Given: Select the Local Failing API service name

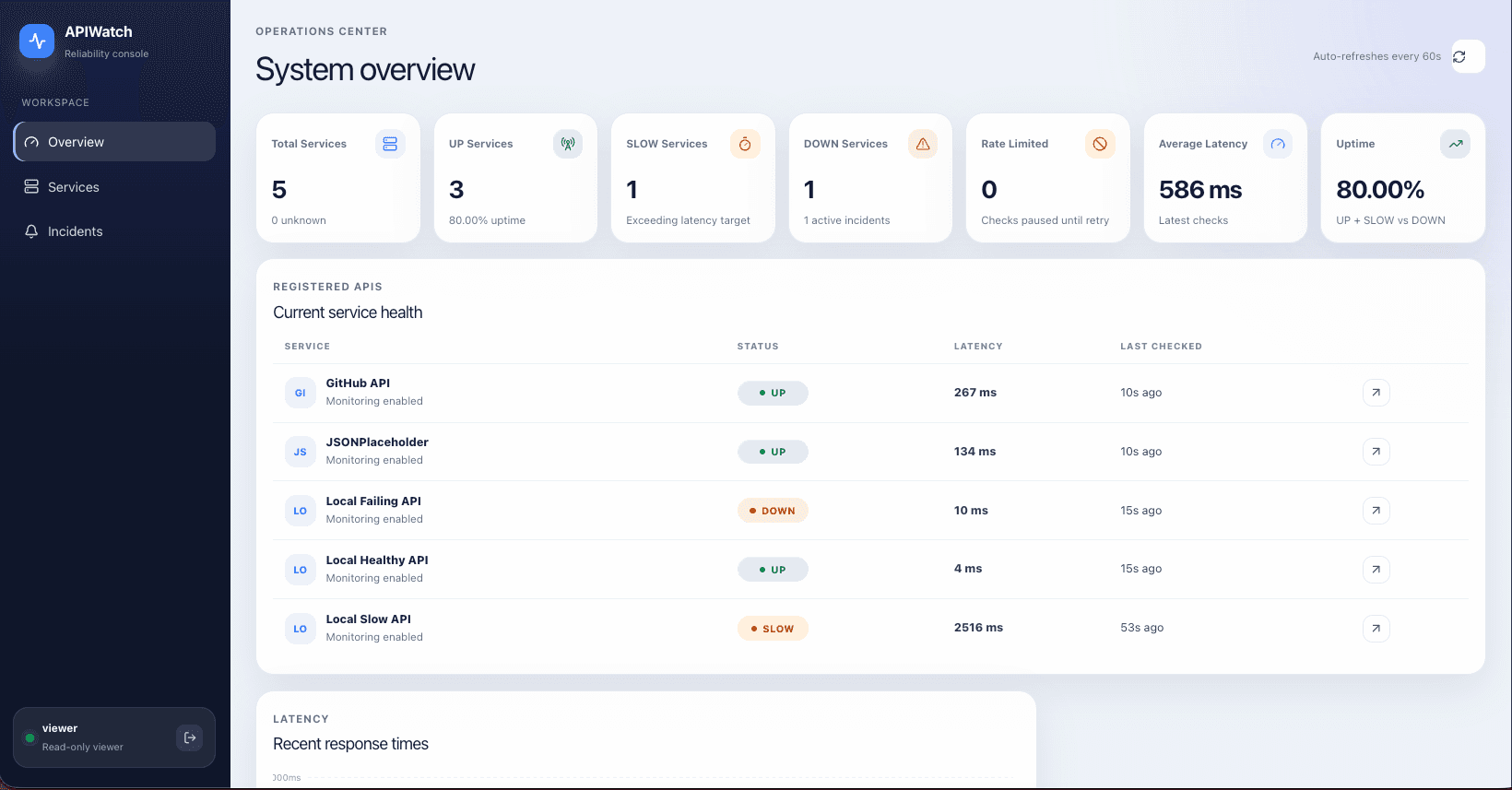Looking at the screenshot, I should pyautogui.click(x=373, y=501).
